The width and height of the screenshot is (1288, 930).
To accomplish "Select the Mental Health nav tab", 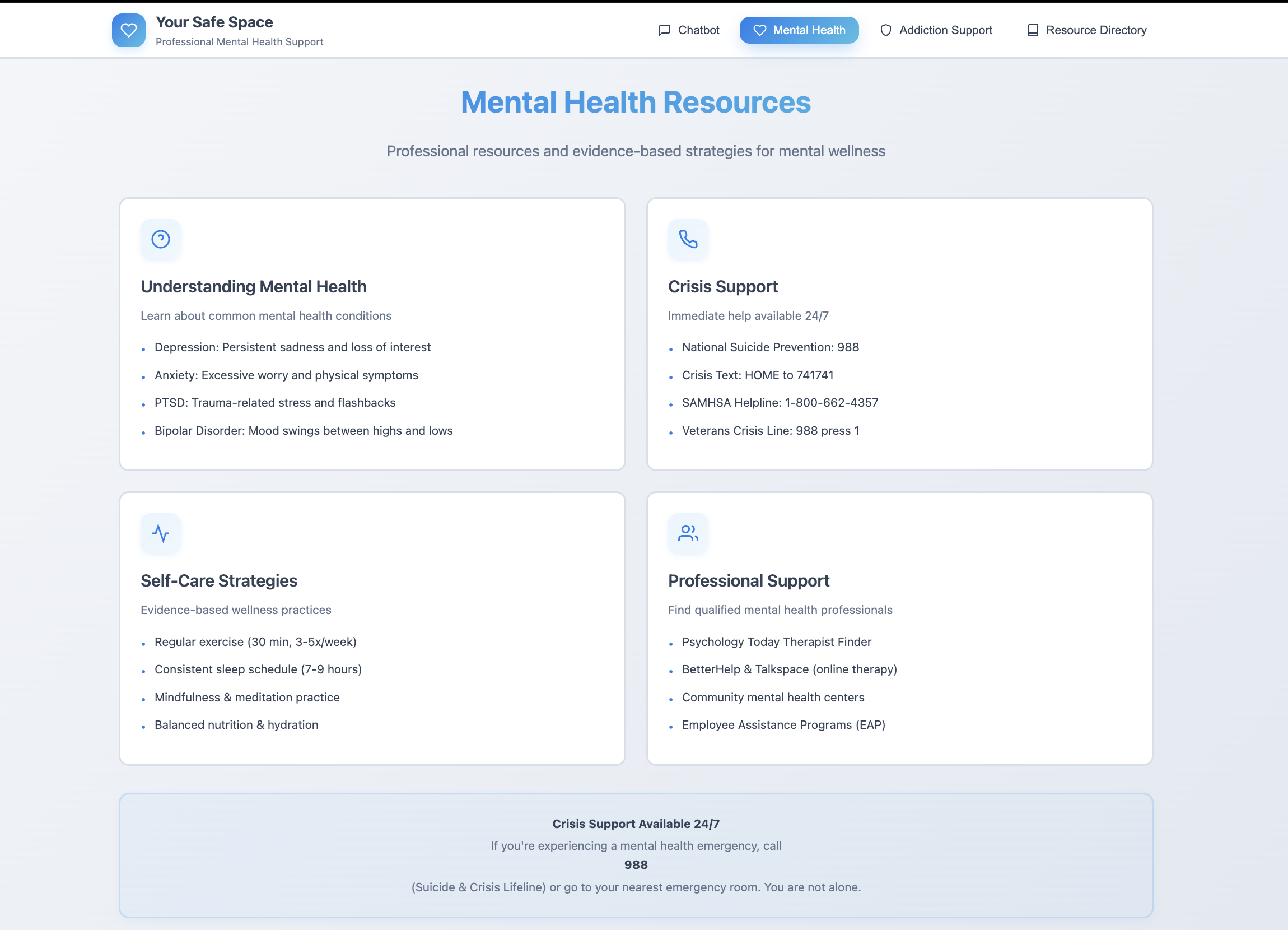I will click(799, 30).
